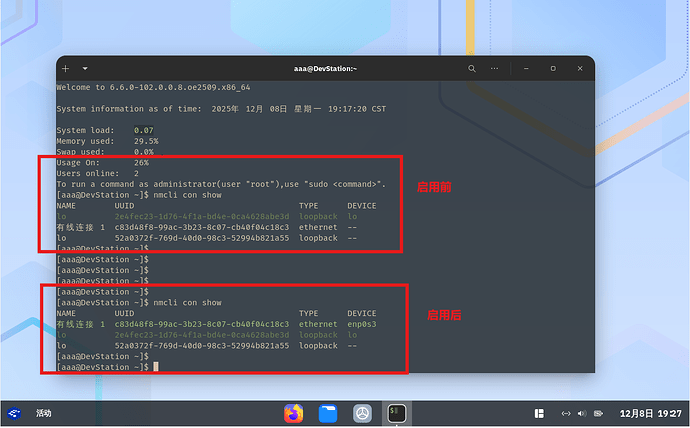Open the volume control tray icon

[x=582, y=412]
